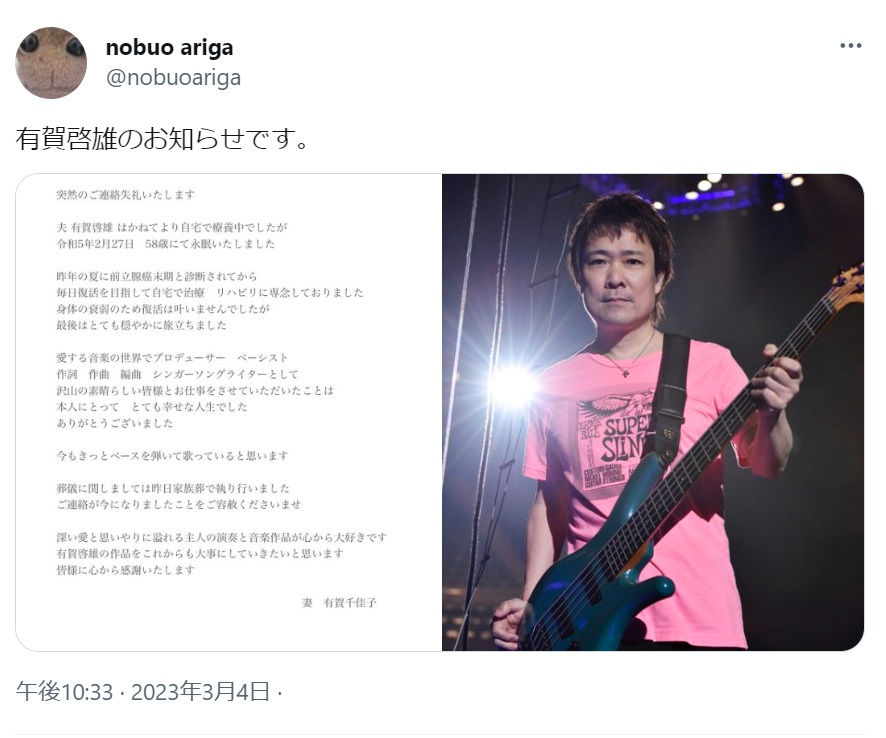The height and width of the screenshot is (738, 886).
Task: Click the 午後10:33 timestamp link
Action: click(64, 691)
